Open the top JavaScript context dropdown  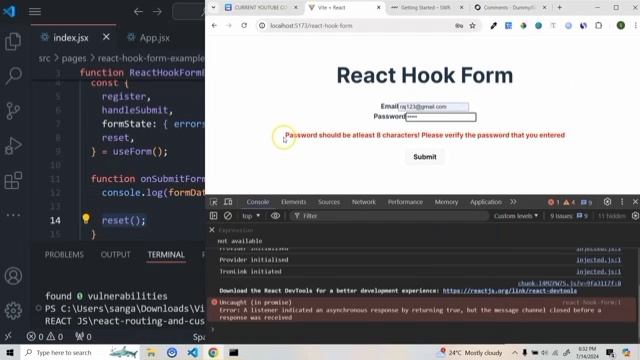pos(251,216)
